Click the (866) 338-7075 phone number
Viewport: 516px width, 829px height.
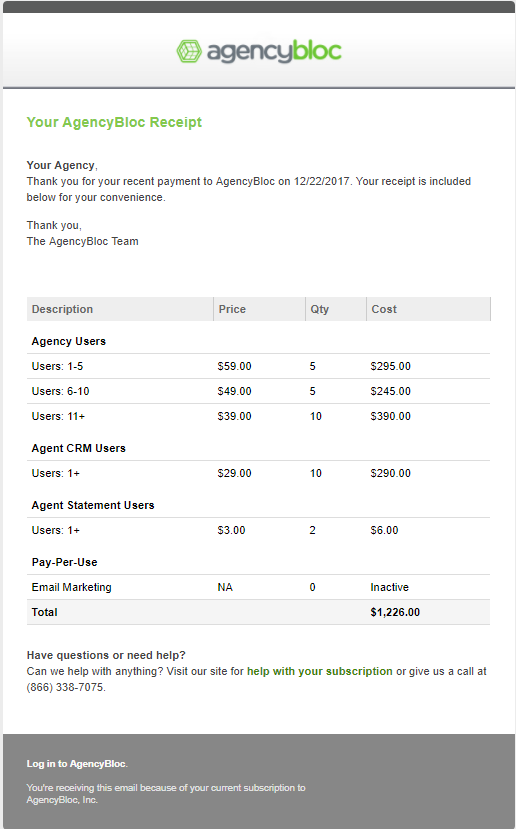tap(66, 687)
